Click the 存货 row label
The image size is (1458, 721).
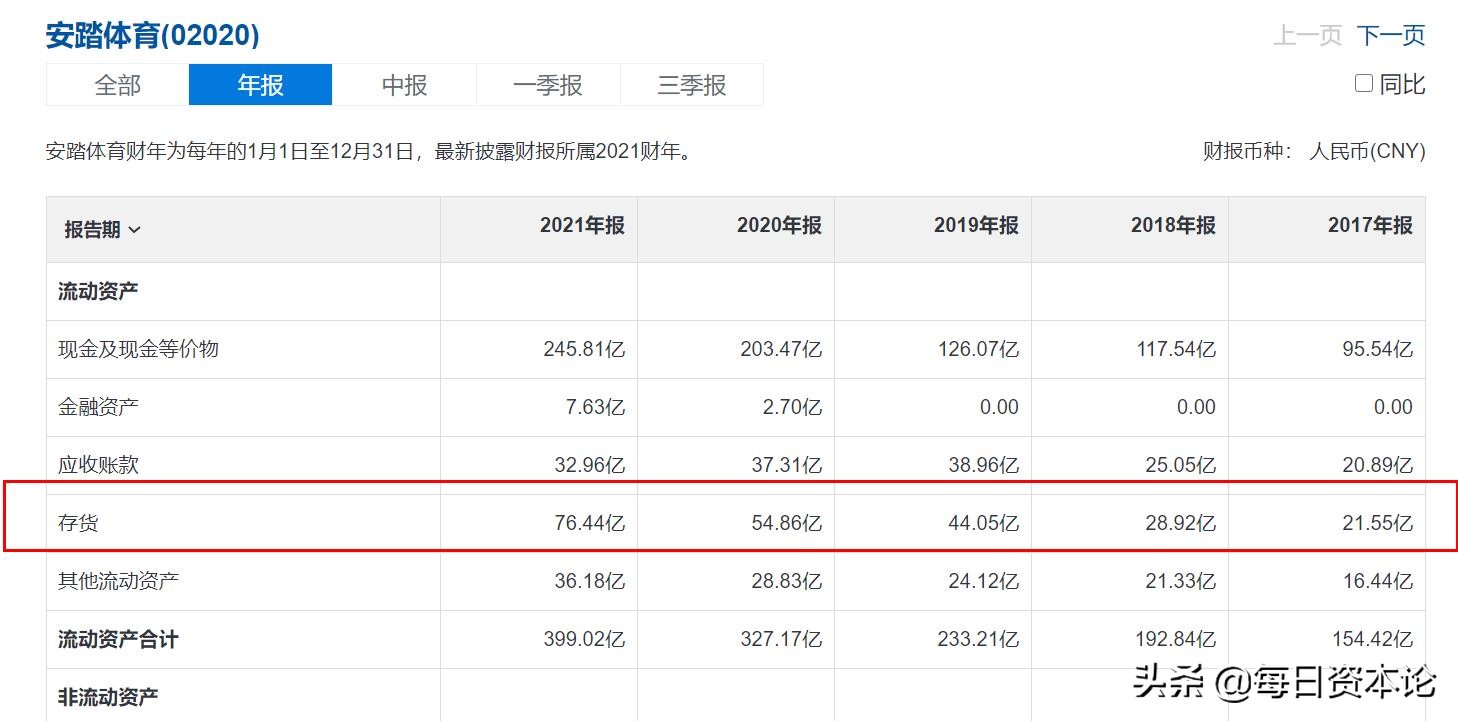(x=78, y=523)
